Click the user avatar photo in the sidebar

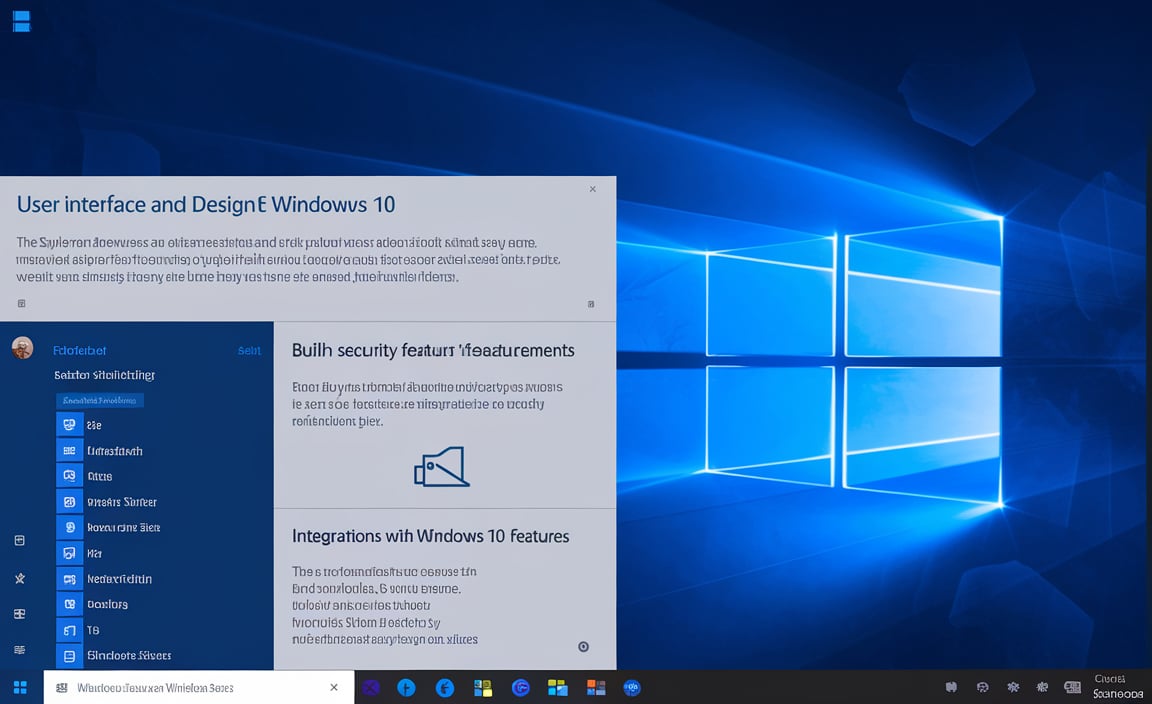point(22,348)
